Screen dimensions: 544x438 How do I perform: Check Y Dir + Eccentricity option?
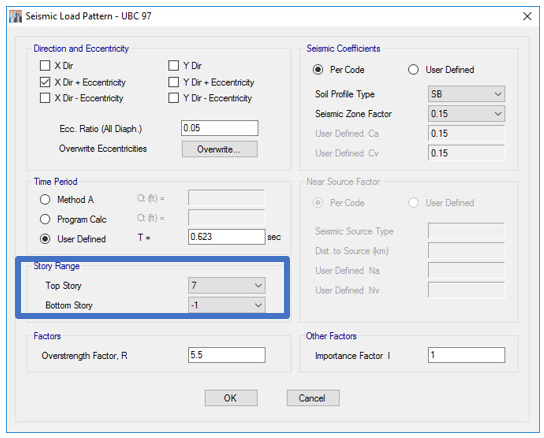173,82
